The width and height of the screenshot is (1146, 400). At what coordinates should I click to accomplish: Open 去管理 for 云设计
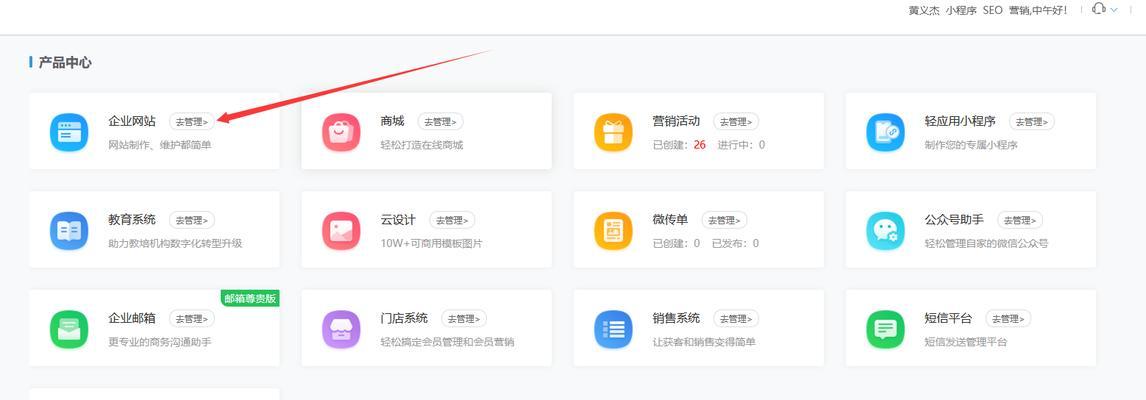[x=452, y=219]
